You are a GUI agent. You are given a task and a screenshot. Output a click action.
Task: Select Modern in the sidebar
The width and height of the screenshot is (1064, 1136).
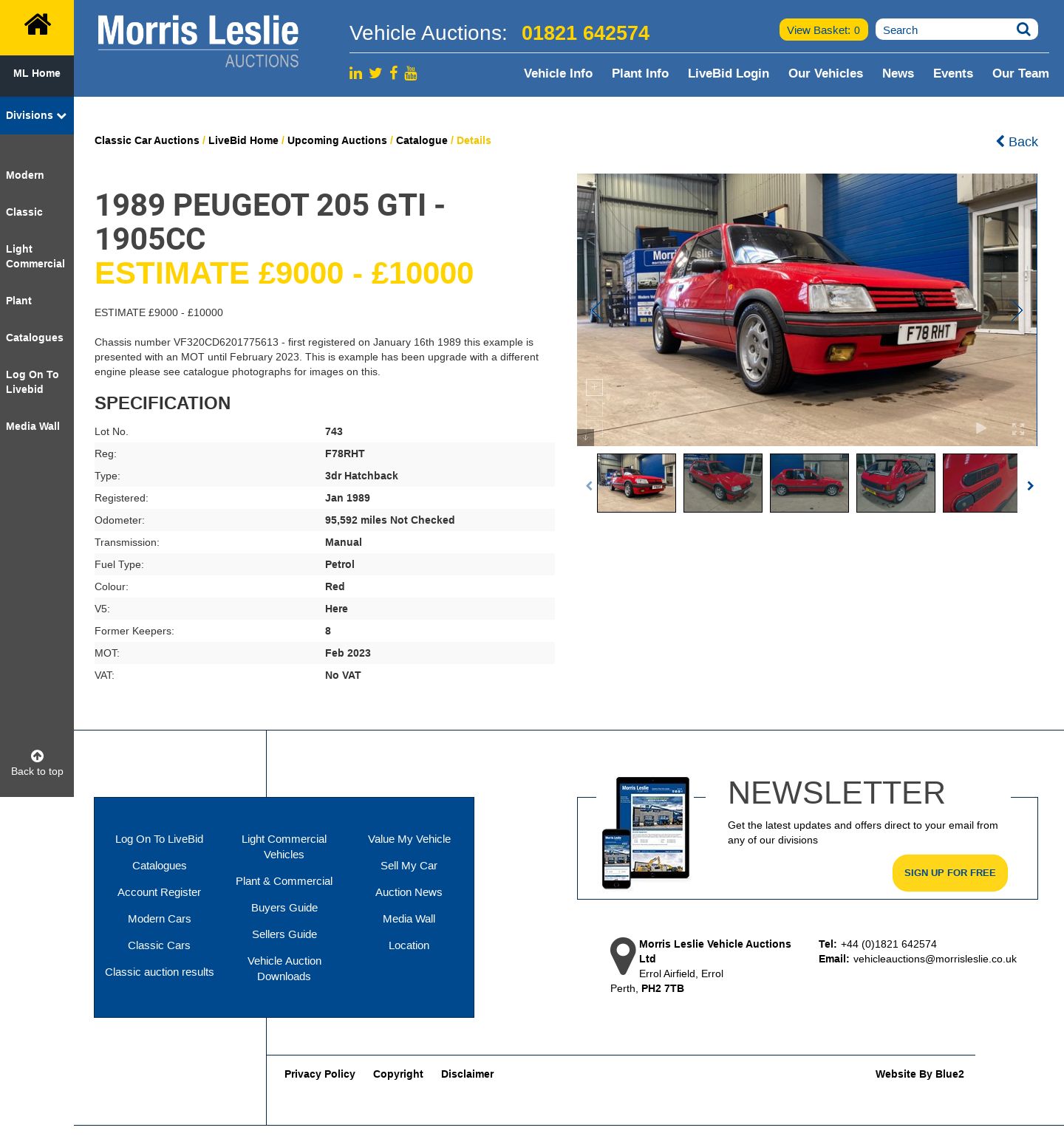tap(25, 175)
